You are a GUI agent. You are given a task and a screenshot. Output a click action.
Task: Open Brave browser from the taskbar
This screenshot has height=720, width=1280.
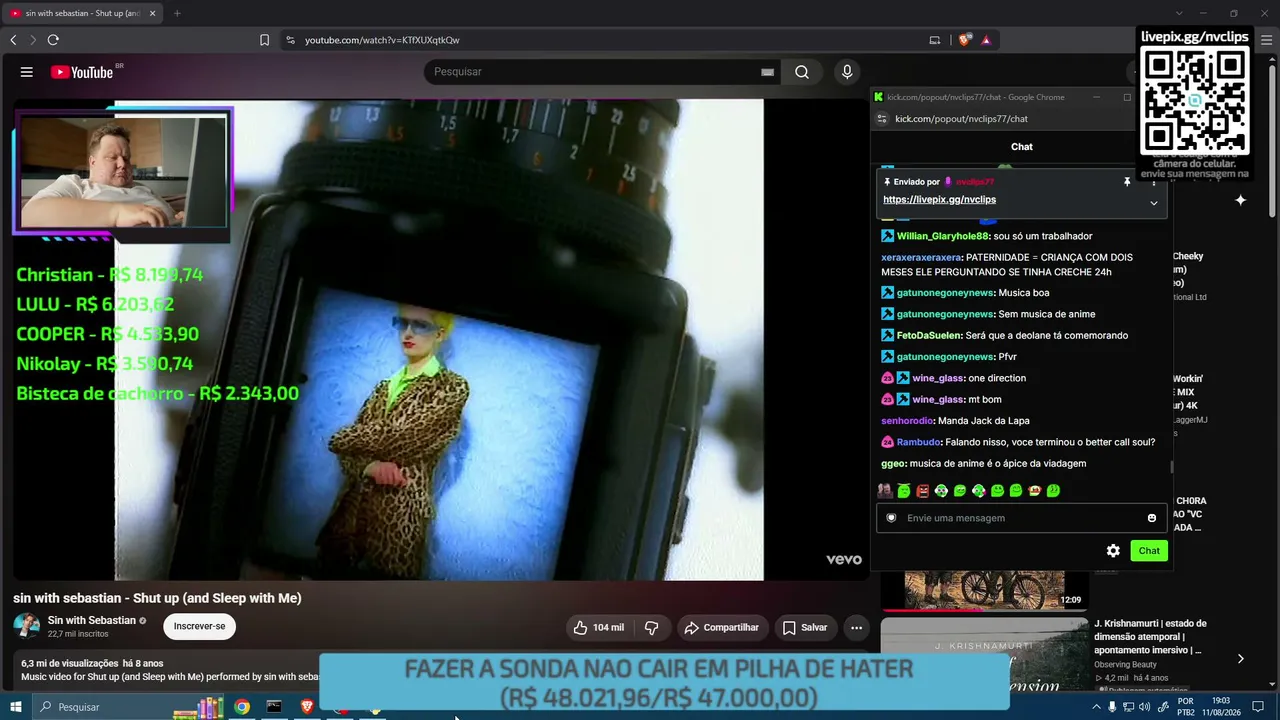[307, 707]
